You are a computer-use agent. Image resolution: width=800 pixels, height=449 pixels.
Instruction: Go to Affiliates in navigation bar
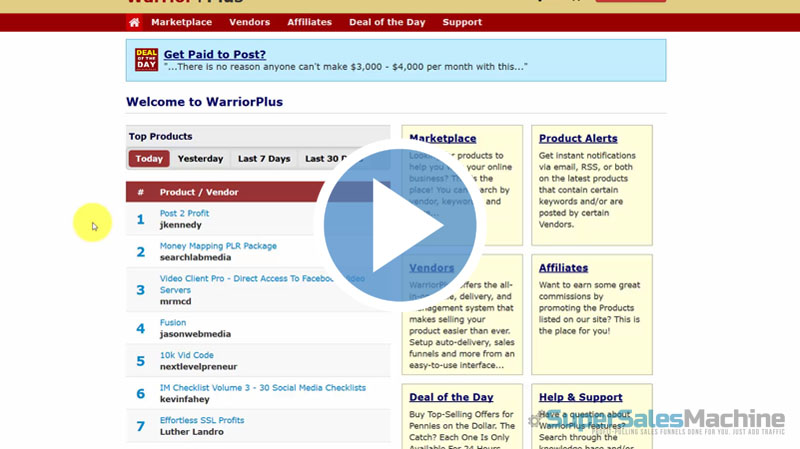tap(309, 22)
